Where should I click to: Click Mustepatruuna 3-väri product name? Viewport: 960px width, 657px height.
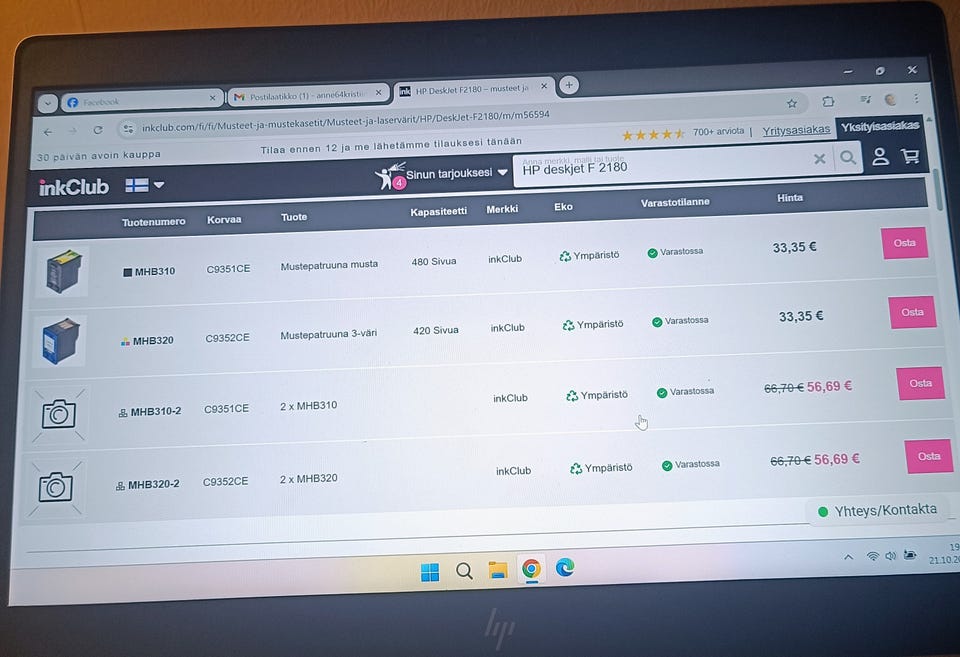pyautogui.click(x=328, y=334)
